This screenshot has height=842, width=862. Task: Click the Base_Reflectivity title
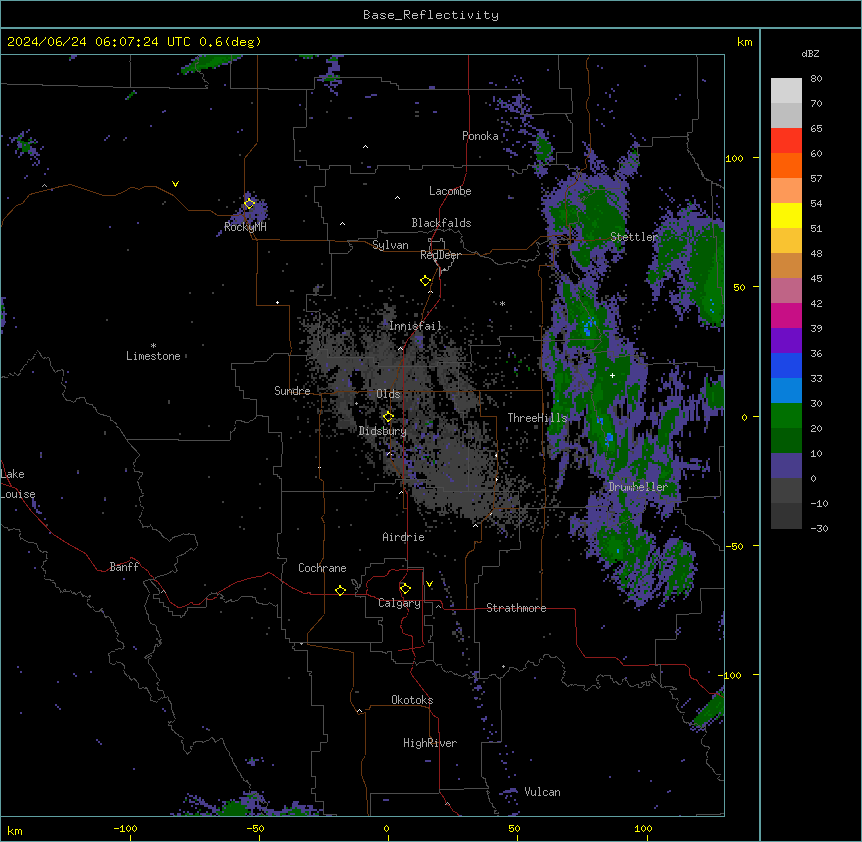click(x=431, y=15)
